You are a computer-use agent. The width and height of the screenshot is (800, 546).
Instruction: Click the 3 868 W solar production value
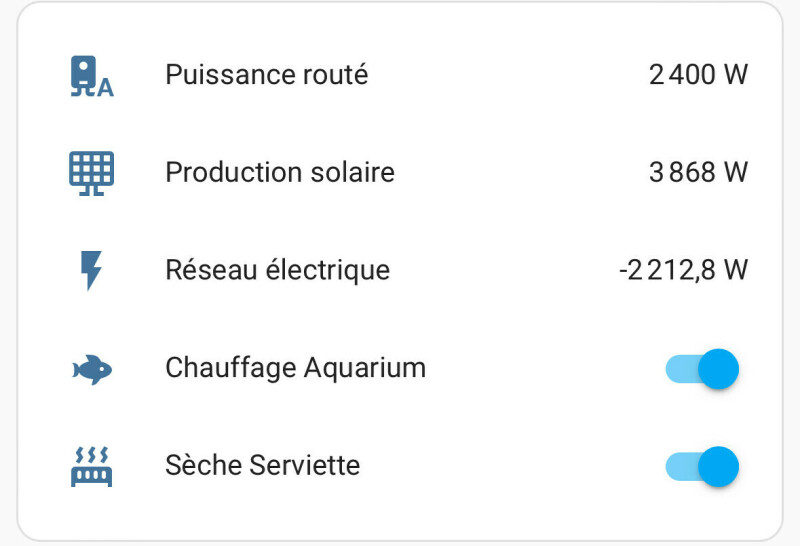click(698, 172)
